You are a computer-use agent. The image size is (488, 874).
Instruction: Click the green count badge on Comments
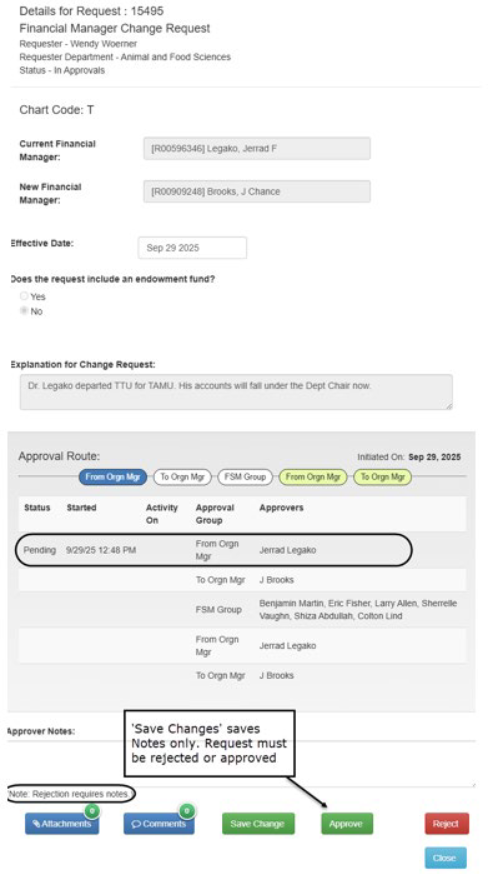187,812
